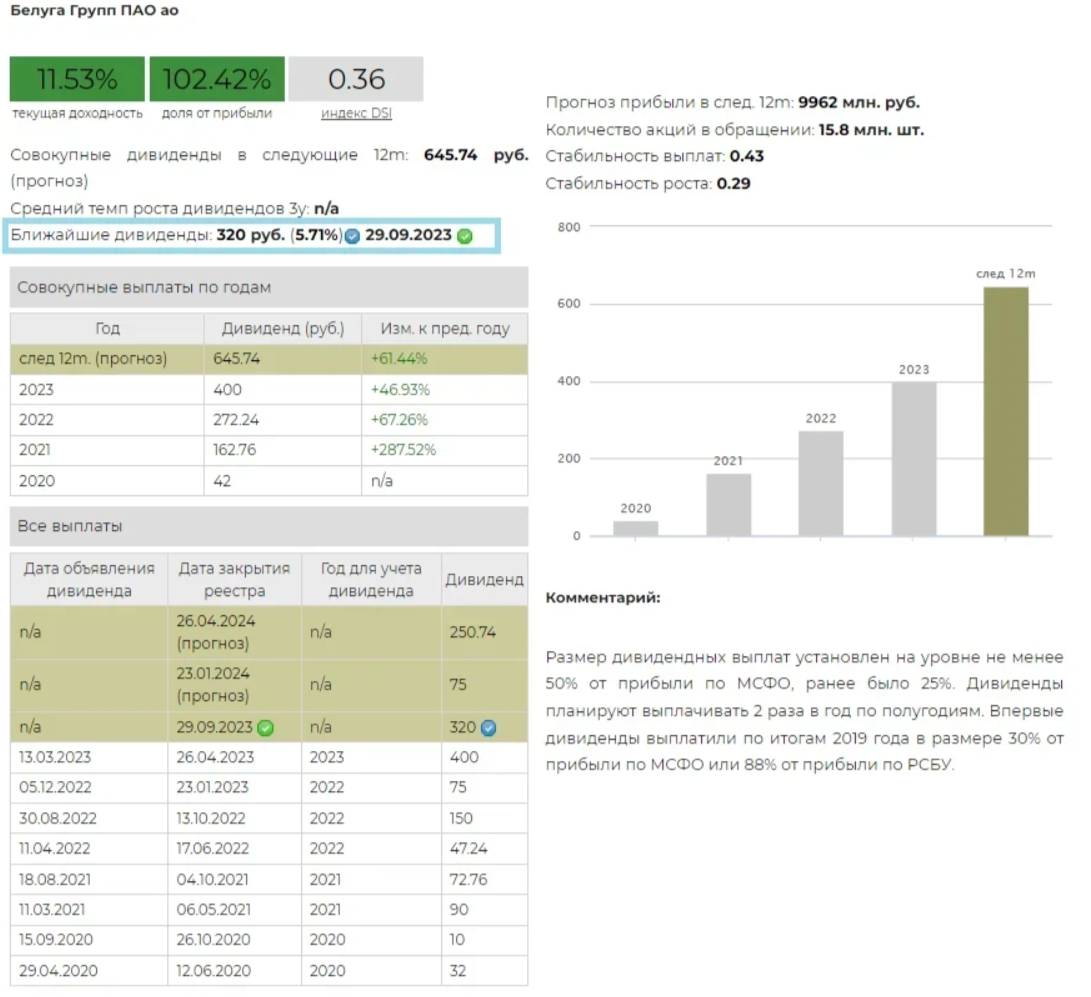Viewport: 1091px width, 997px height.
Task: Click the Белуга Групп ПАО ао title
Action: [94, 10]
